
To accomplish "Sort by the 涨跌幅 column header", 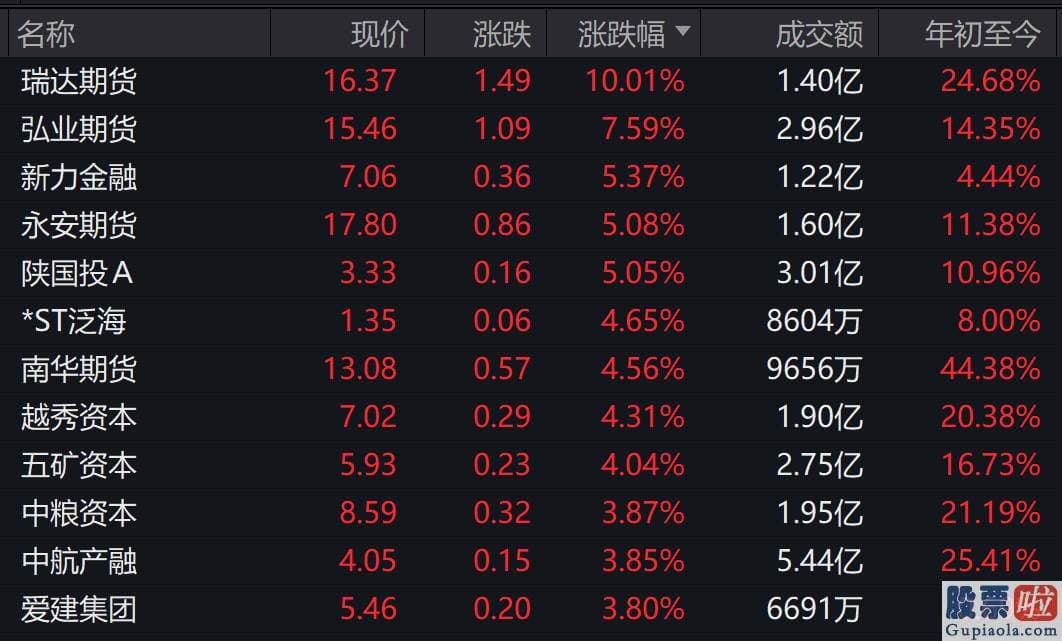I will 621,34.
